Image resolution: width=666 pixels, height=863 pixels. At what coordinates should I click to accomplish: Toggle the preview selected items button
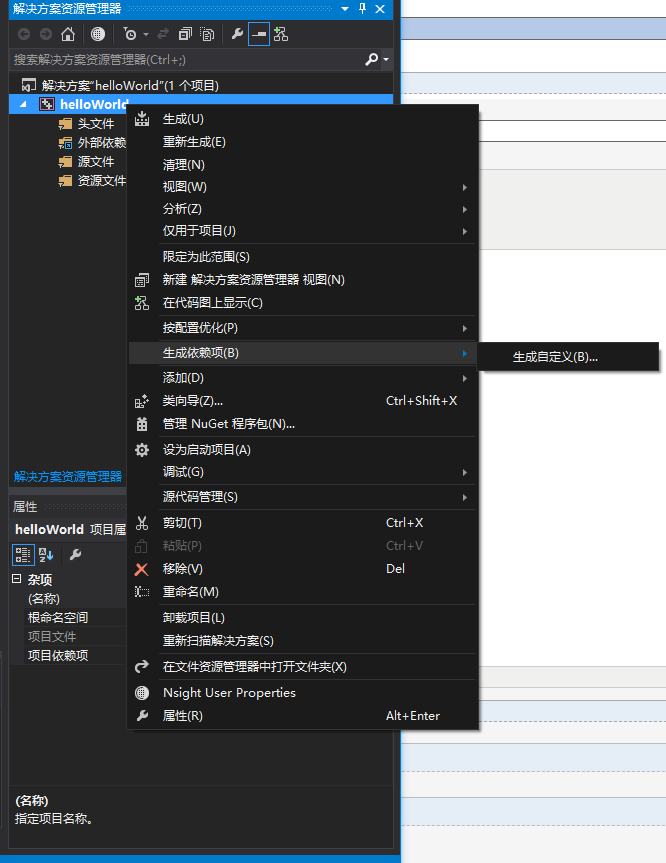tap(259, 34)
